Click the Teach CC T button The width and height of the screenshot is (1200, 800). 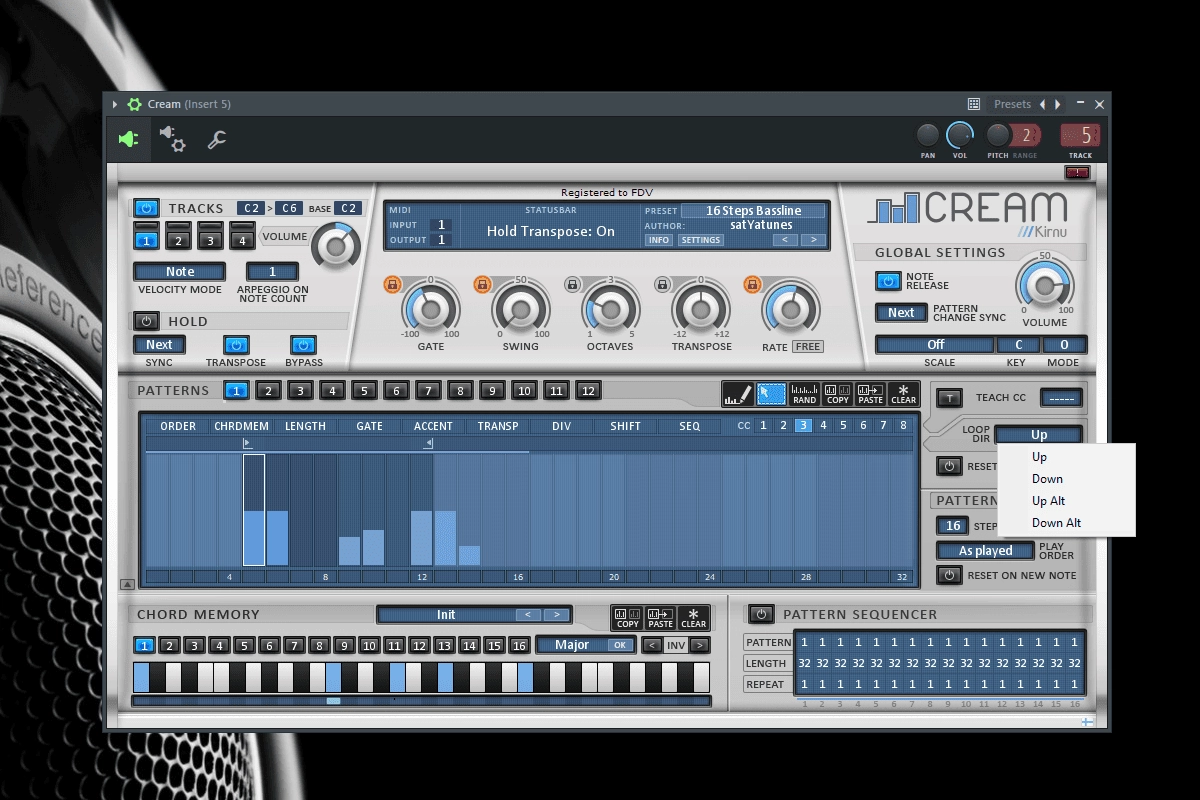[949, 397]
